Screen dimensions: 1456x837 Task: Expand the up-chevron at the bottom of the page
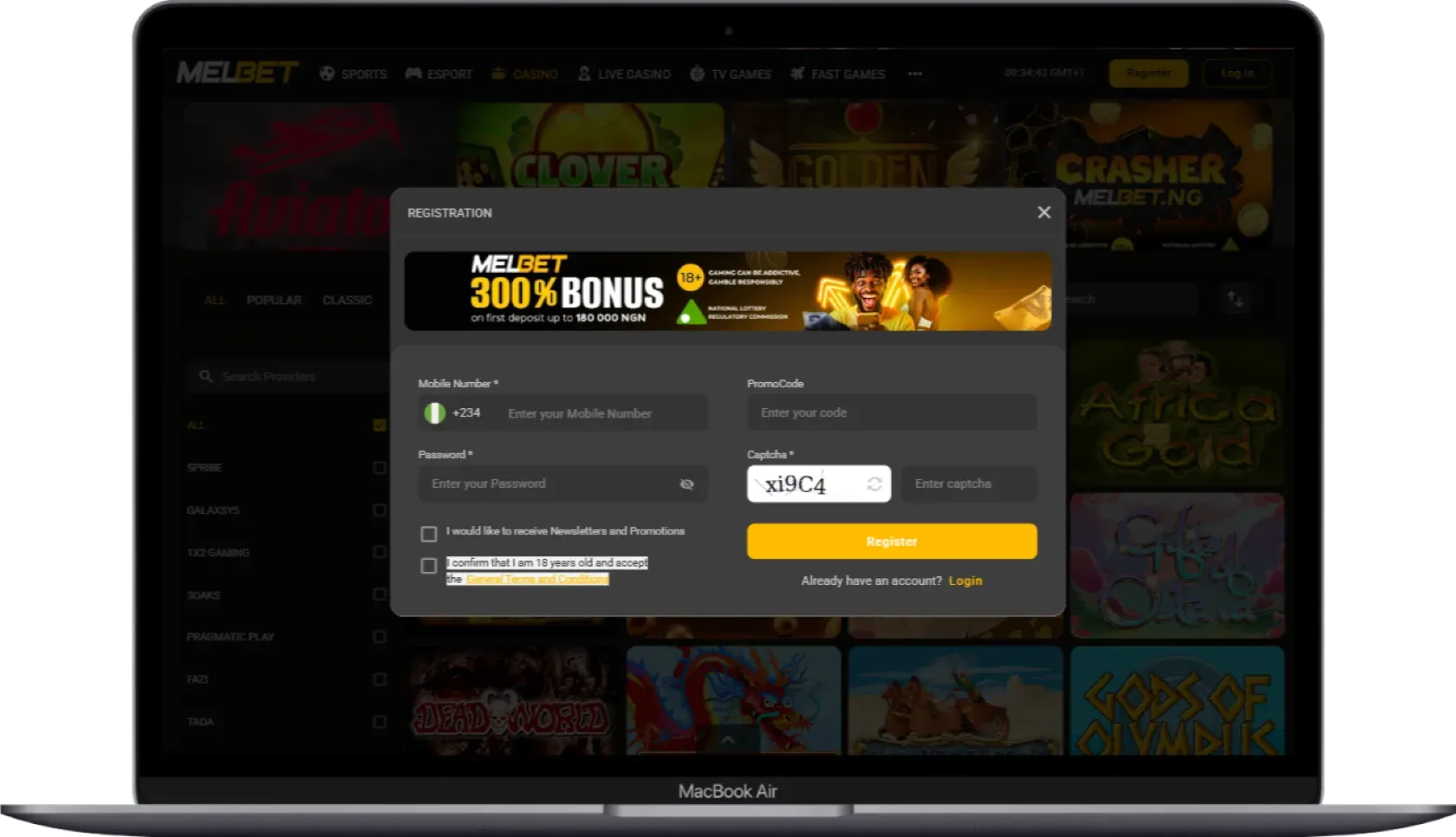click(x=728, y=739)
